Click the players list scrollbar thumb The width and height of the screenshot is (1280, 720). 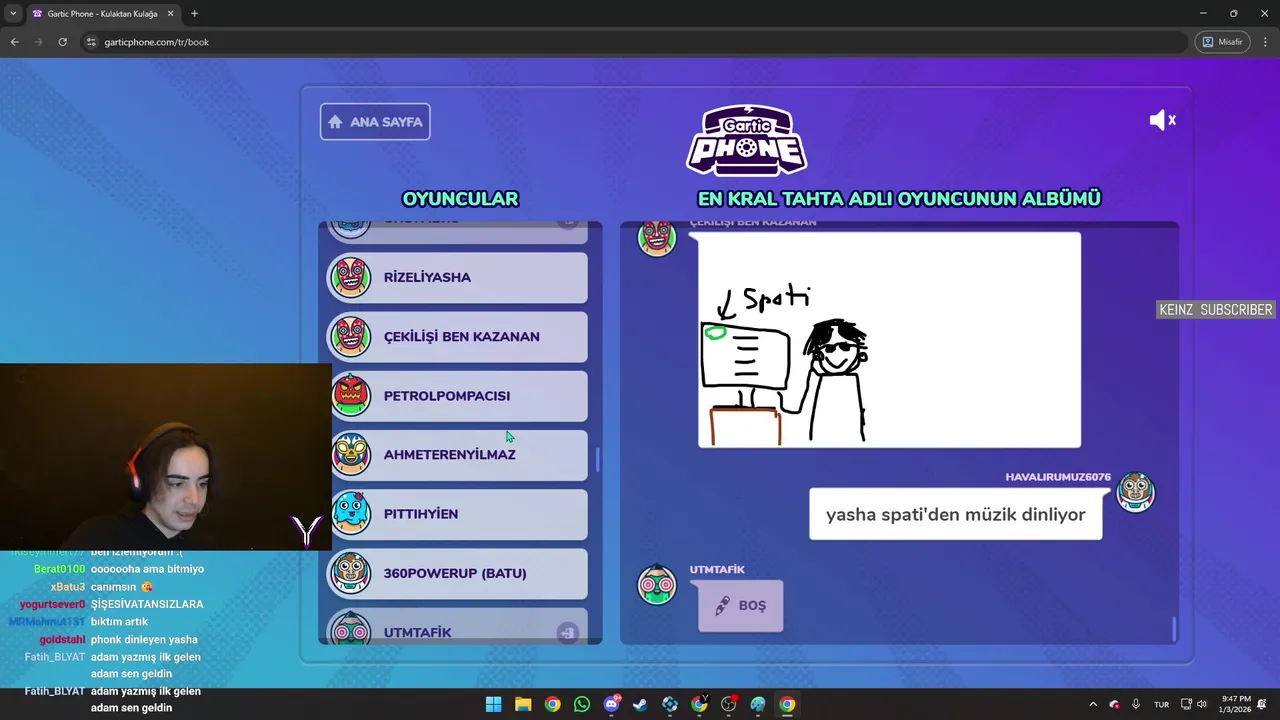coord(597,460)
